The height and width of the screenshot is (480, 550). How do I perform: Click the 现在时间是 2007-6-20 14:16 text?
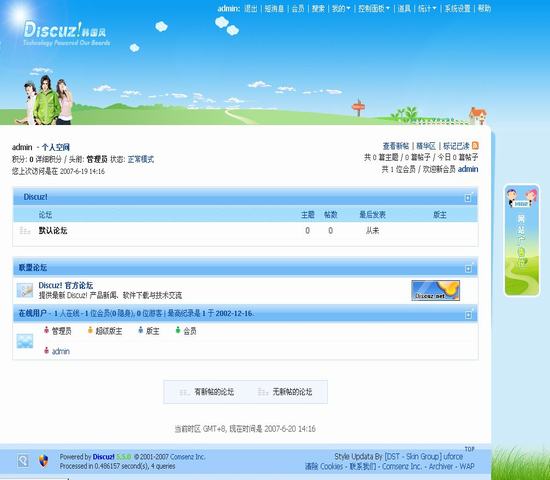(273, 429)
